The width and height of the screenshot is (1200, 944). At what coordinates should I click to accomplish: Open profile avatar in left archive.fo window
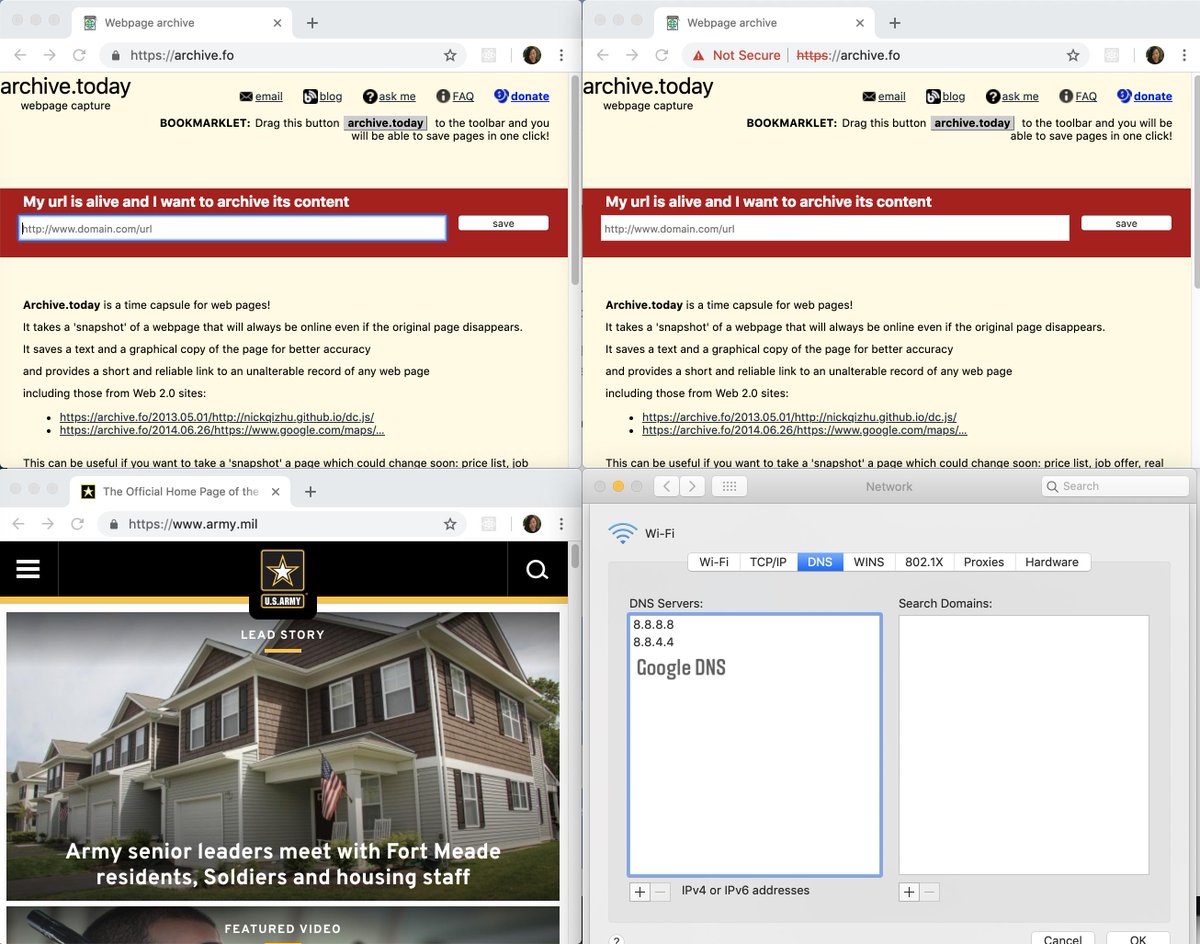(532, 55)
